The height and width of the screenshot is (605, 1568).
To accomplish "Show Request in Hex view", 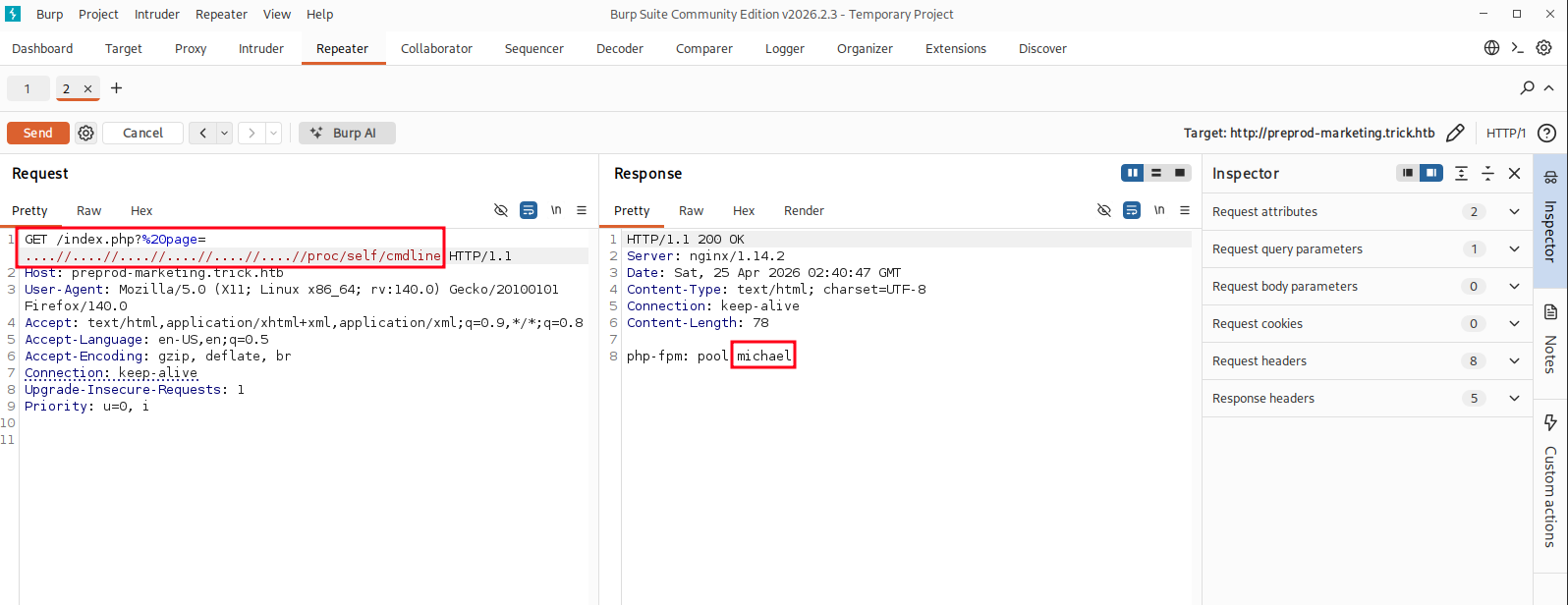I will 141,210.
